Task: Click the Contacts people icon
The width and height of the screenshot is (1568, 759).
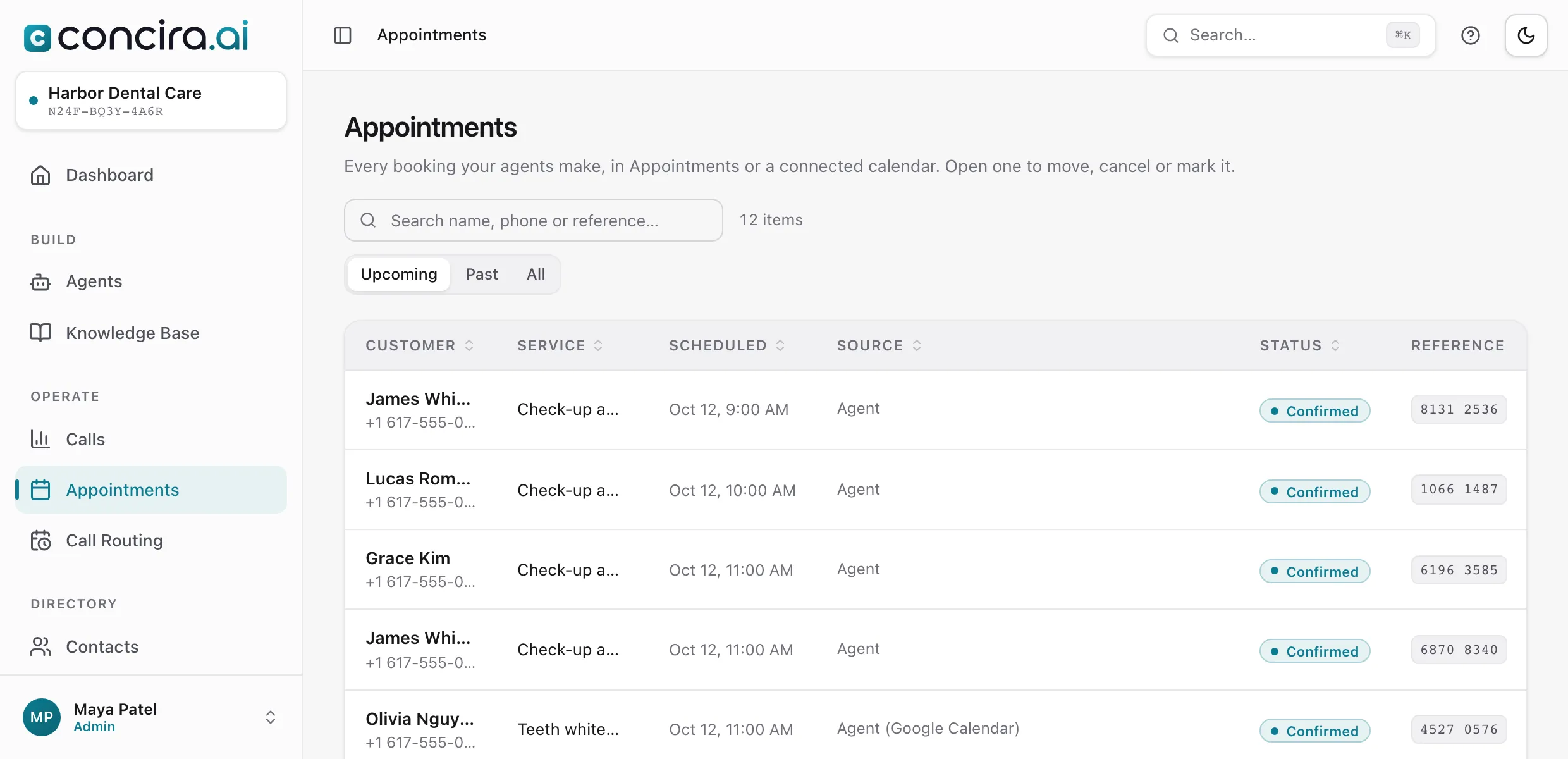Action: (x=40, y=646)
